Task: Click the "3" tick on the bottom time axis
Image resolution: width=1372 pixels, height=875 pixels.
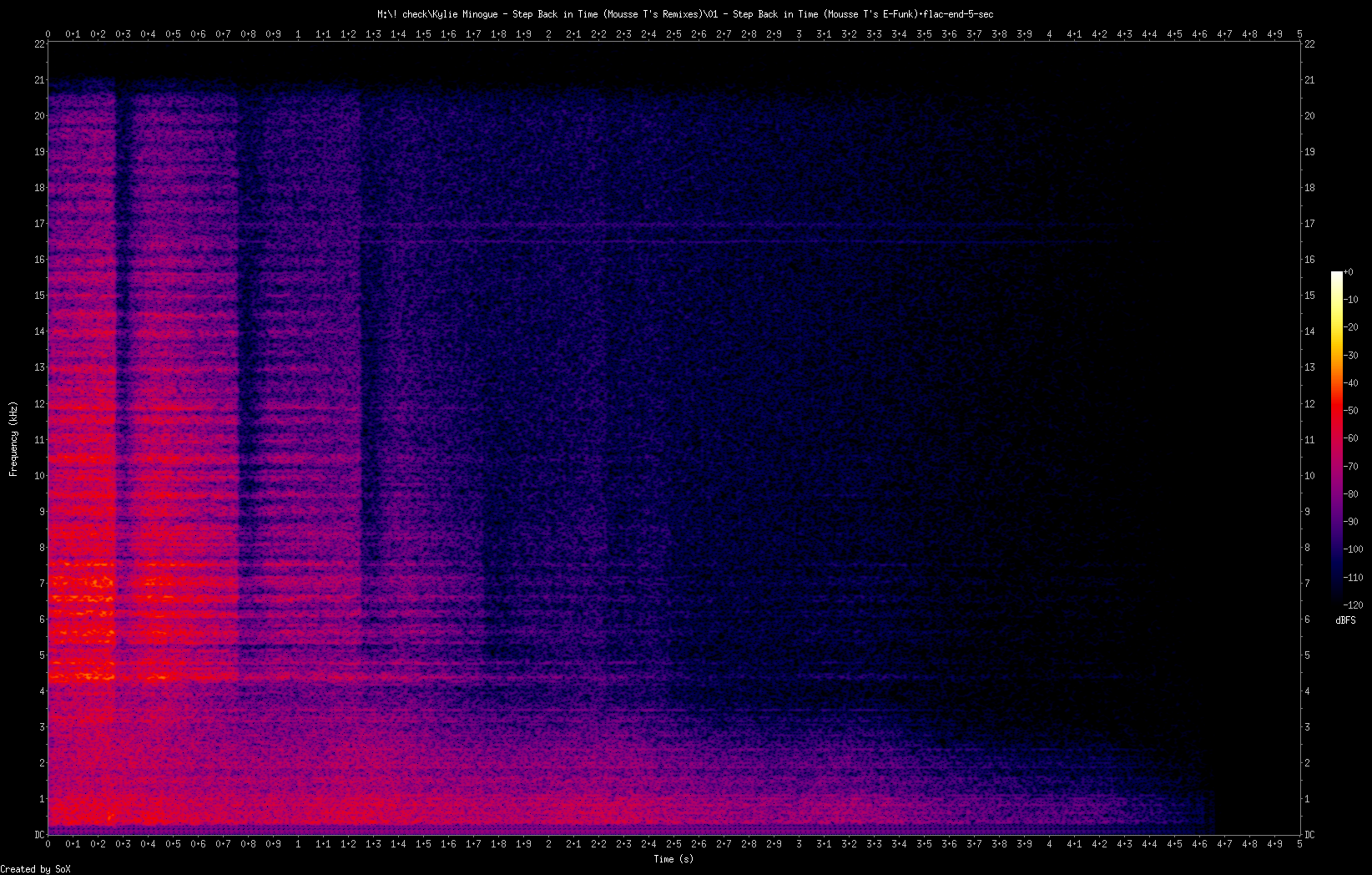Action: pos(799,844)
